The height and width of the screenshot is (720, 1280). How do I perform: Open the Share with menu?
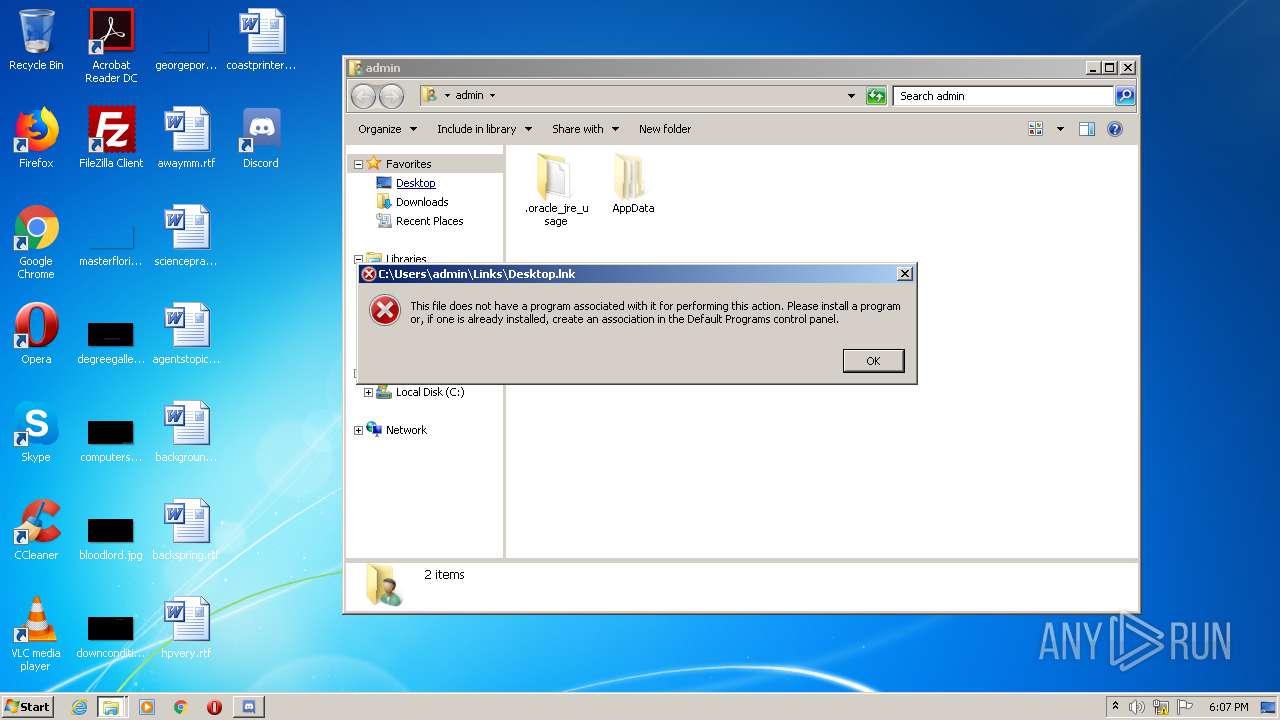585,129
